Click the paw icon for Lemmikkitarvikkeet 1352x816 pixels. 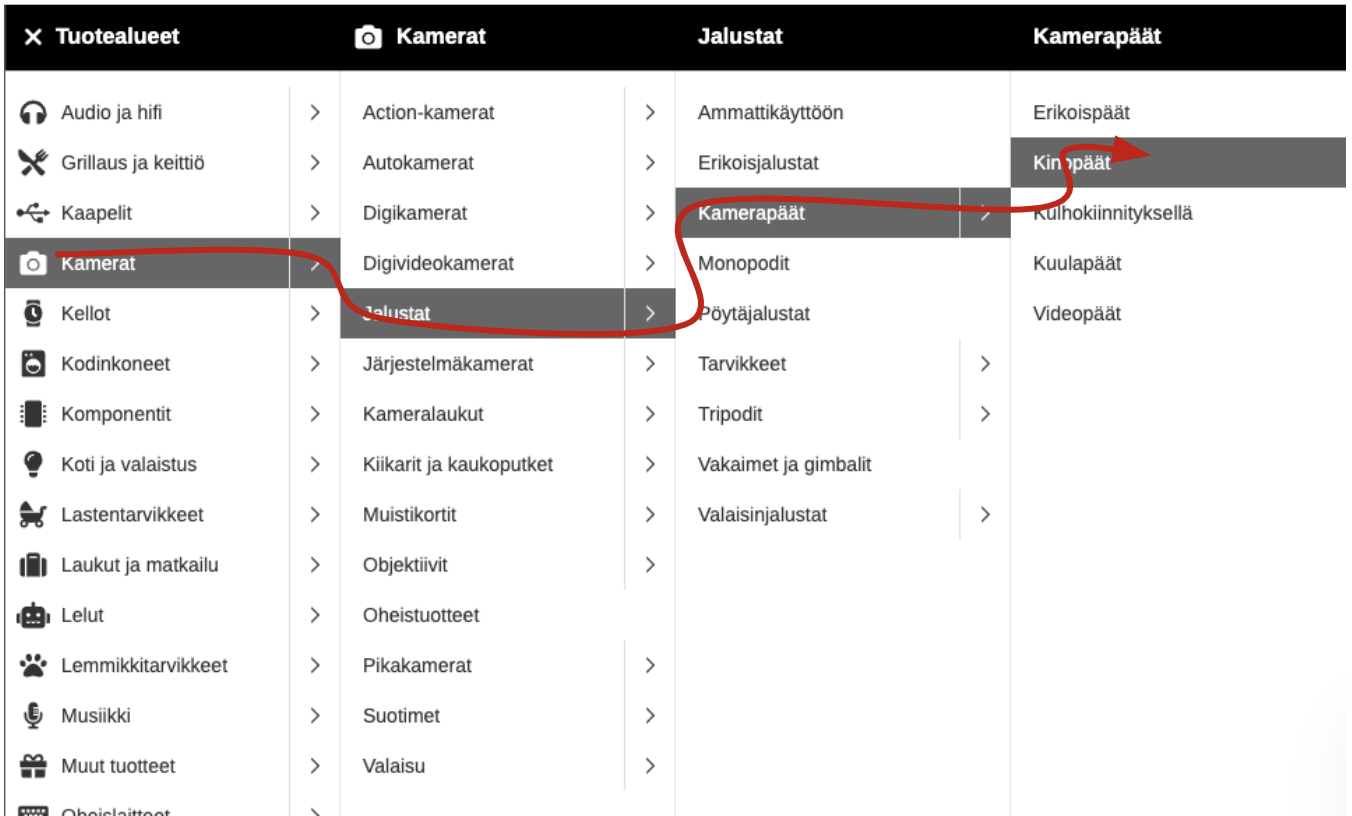point(33,665)
